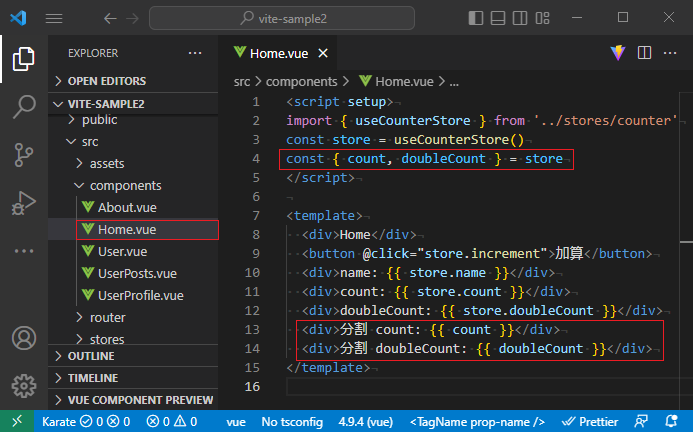Image resolution: width=693 pixels, height=432 pixels.
Task: Click the breadcrumb trailing ellipsis
Action: coord(454,83)
